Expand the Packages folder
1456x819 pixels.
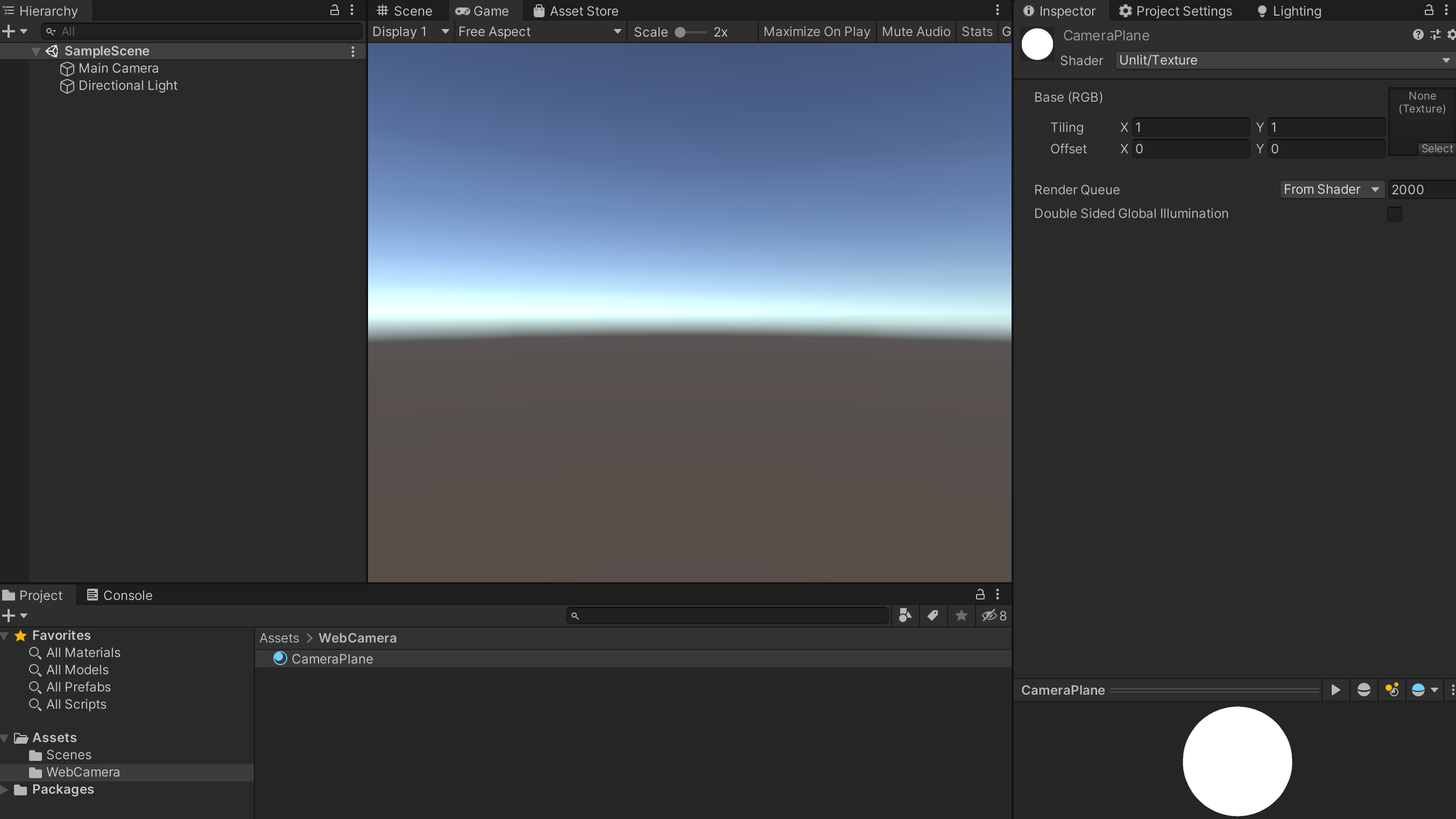point(4,789)
